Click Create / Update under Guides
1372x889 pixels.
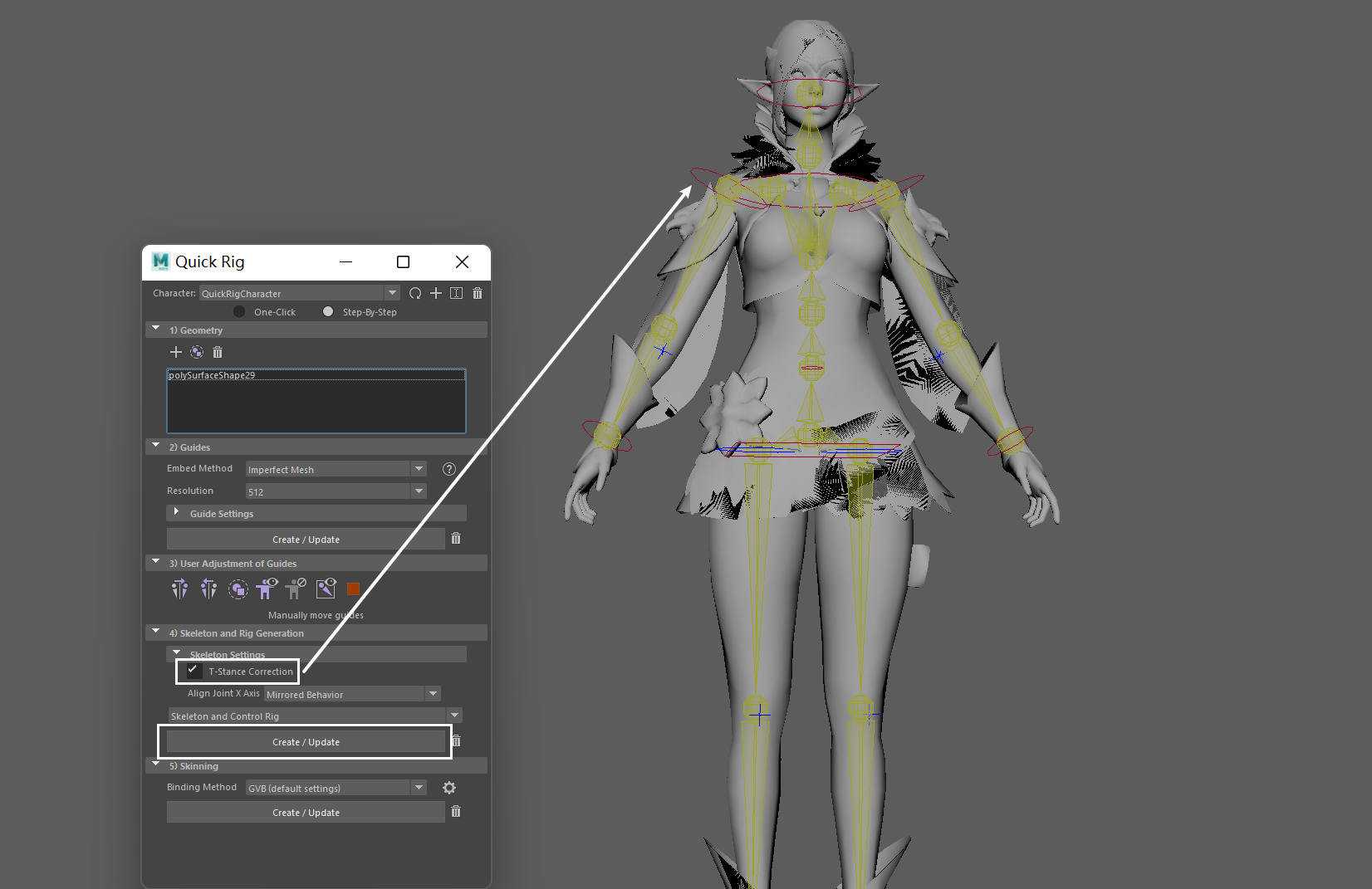(306, 539)
